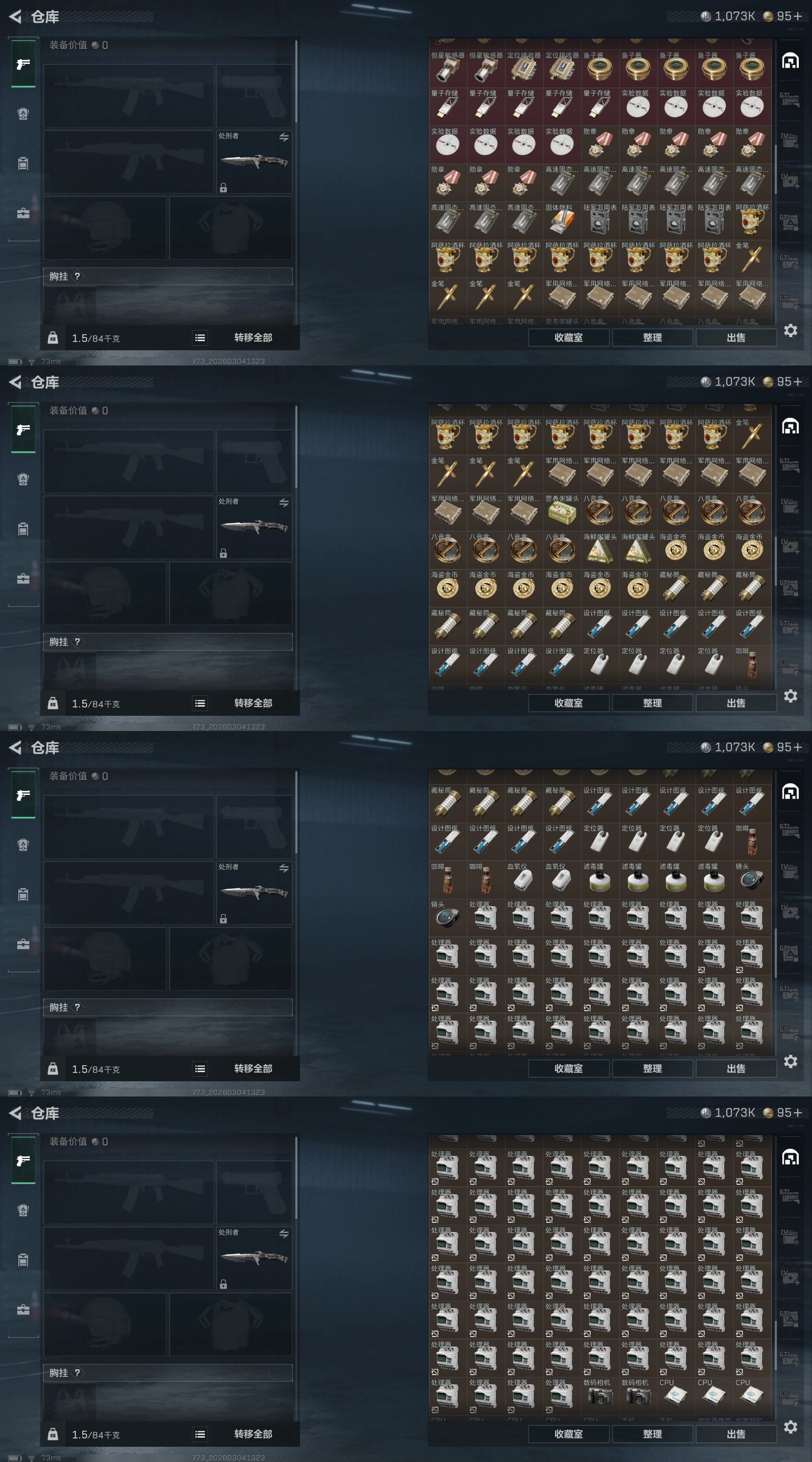Select the first 血氧仪 oximeter item
This screenshot has width=812, height=1462.
524,880
